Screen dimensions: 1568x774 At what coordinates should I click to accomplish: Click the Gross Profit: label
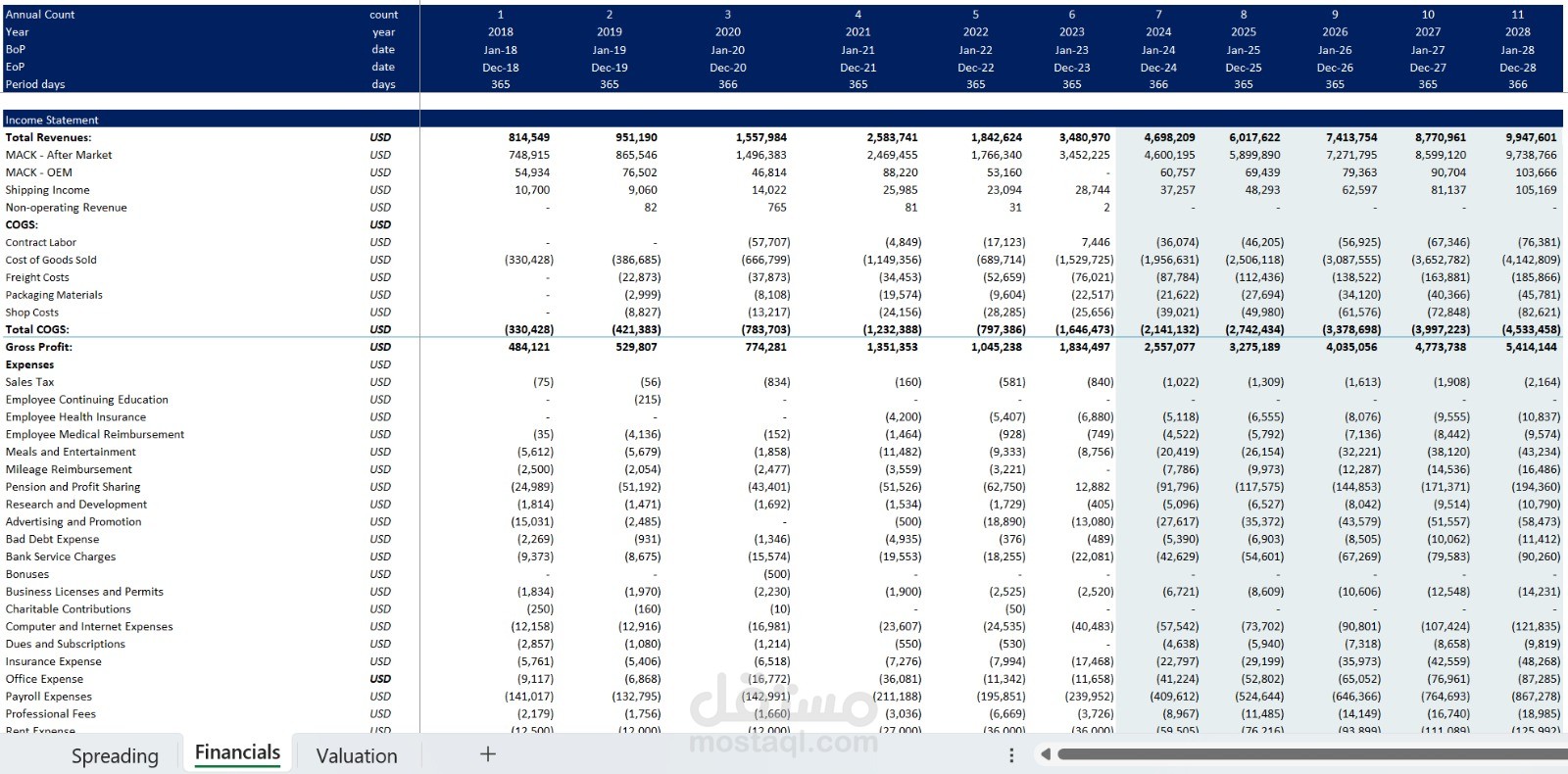pyautogui.click(x=39, y=347)
